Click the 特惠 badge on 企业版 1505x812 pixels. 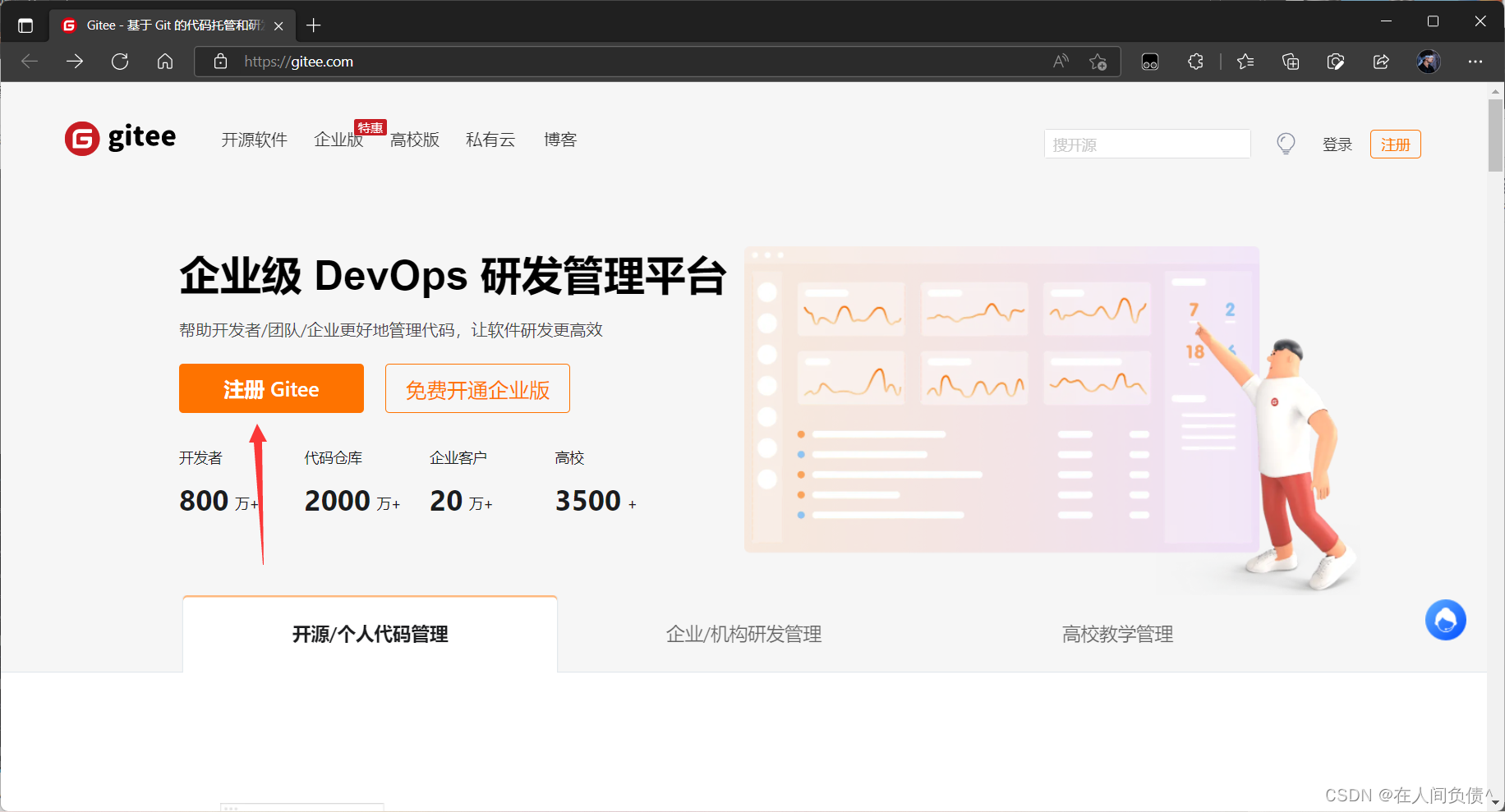[x=370, y=127]
